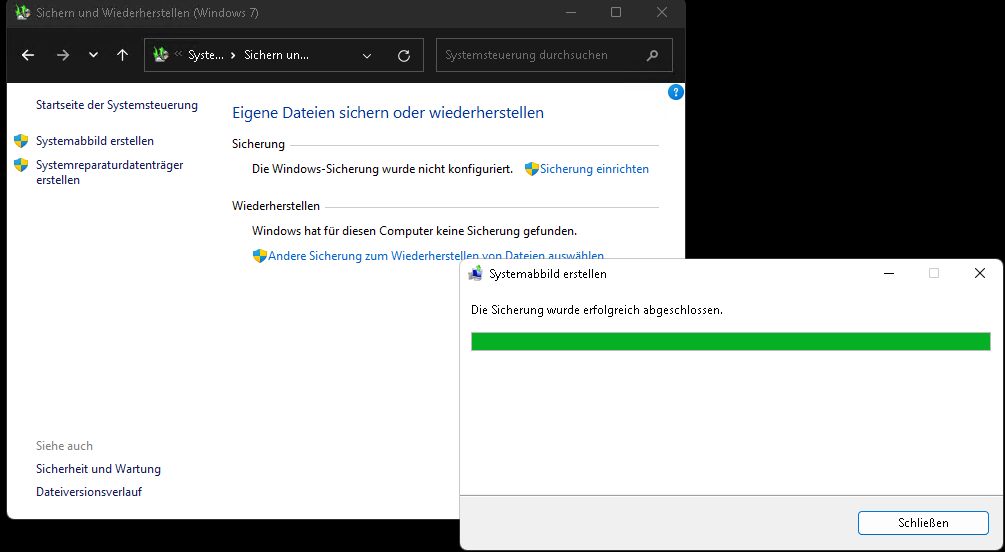Select the 'Syste...' breadcrumb segment
Screen dimensions: 1005x552
tap(205, 55)
